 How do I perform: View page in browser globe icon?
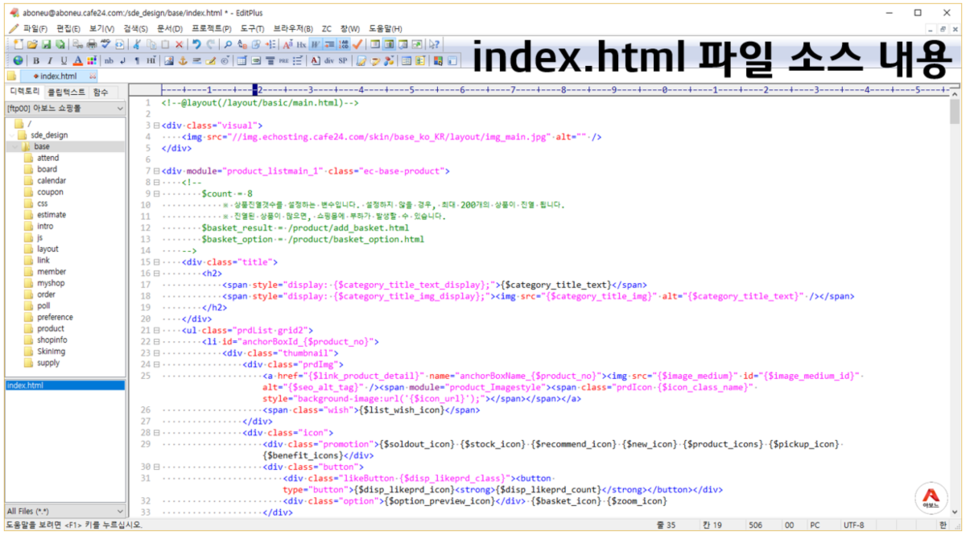[18, 60]
